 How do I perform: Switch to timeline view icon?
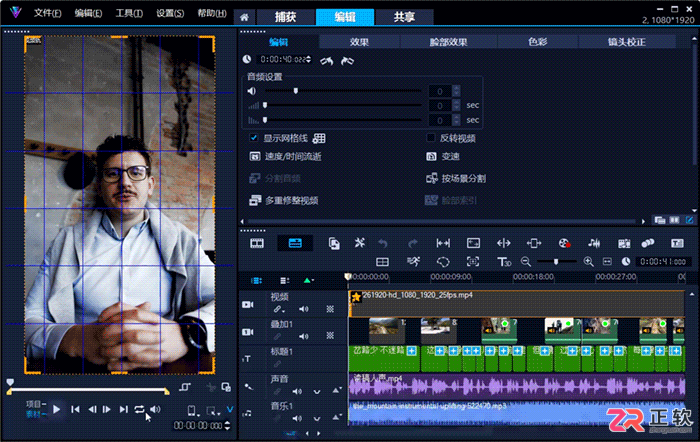tap(295, 243)
